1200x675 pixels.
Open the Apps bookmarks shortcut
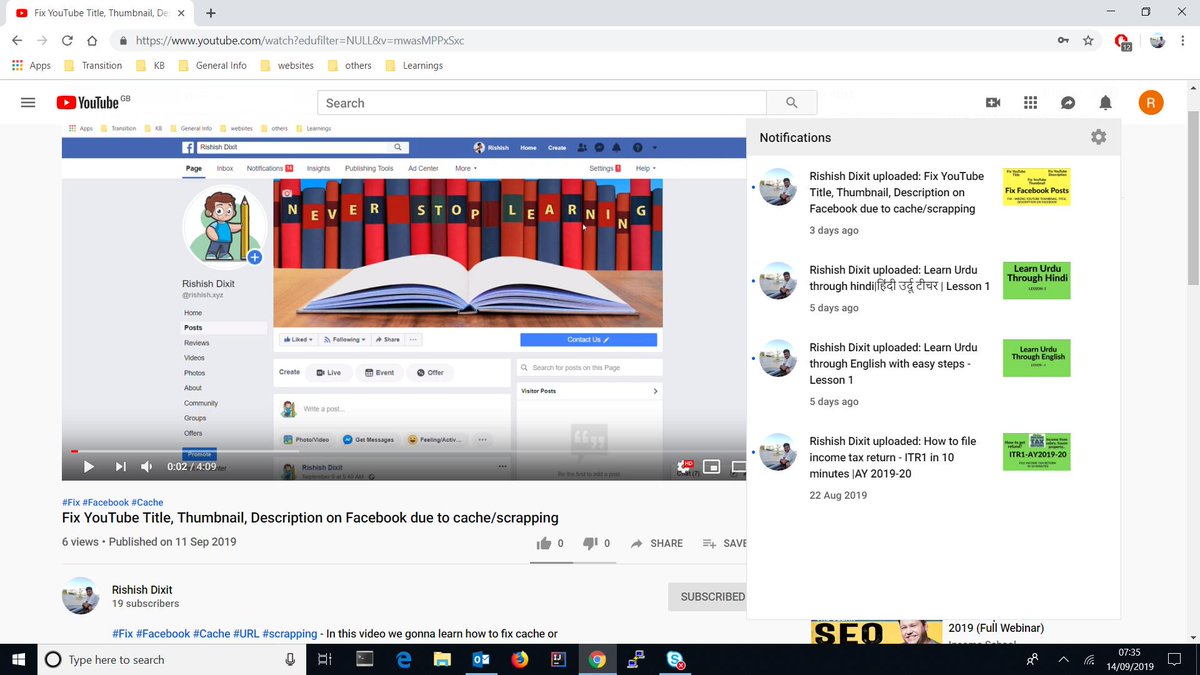(x=31, y=65)
